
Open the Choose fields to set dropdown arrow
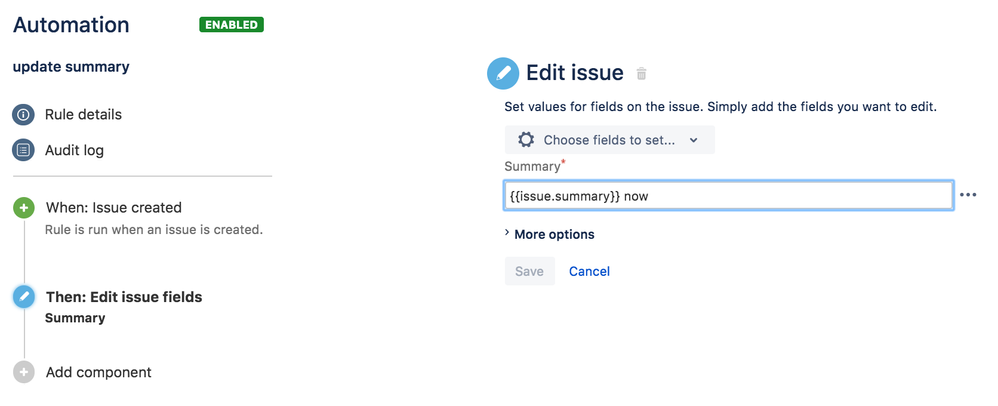point(694,141)
